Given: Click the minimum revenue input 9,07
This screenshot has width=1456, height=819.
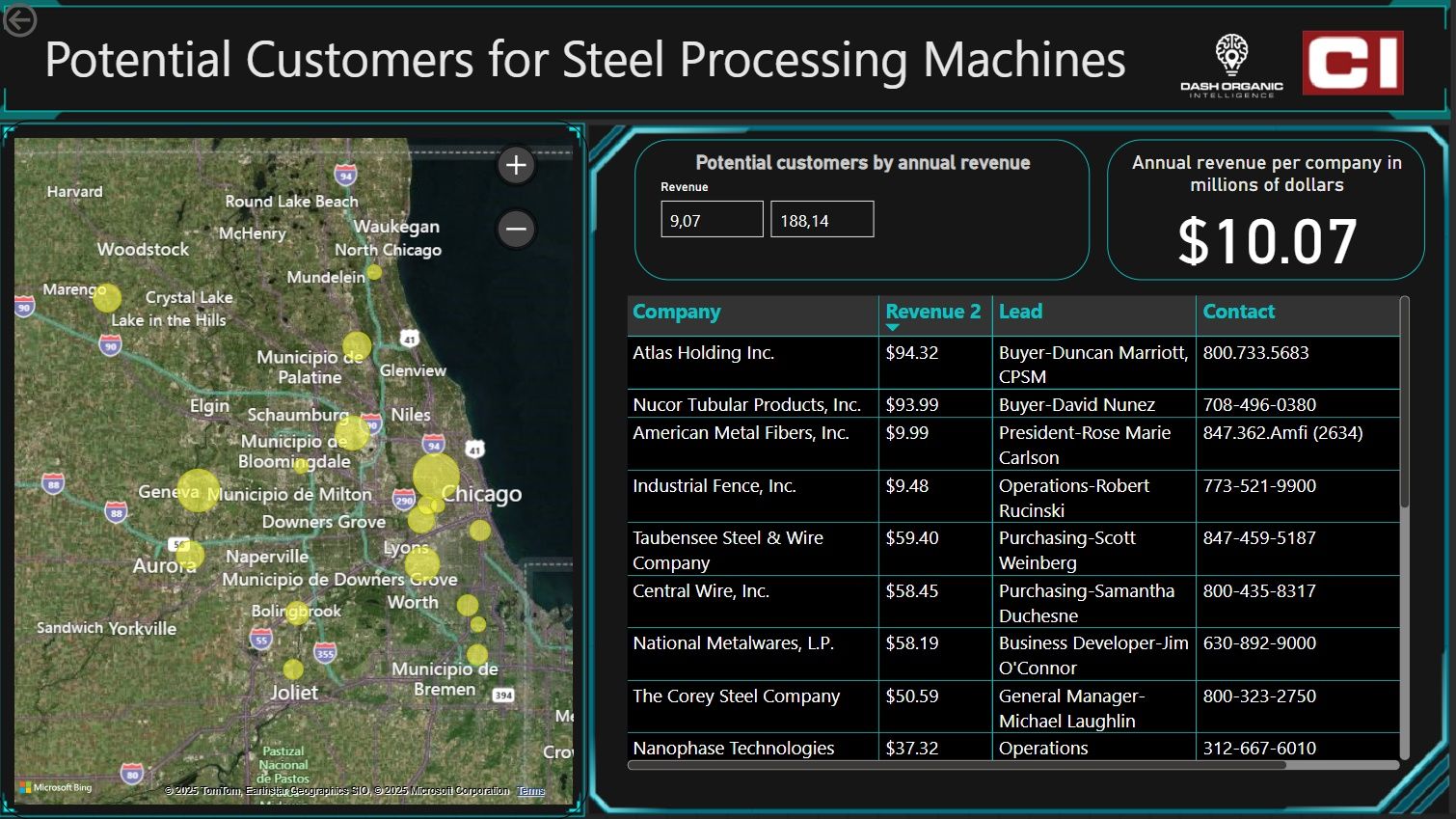Looking at the screenshot, I should coord(712,220).
